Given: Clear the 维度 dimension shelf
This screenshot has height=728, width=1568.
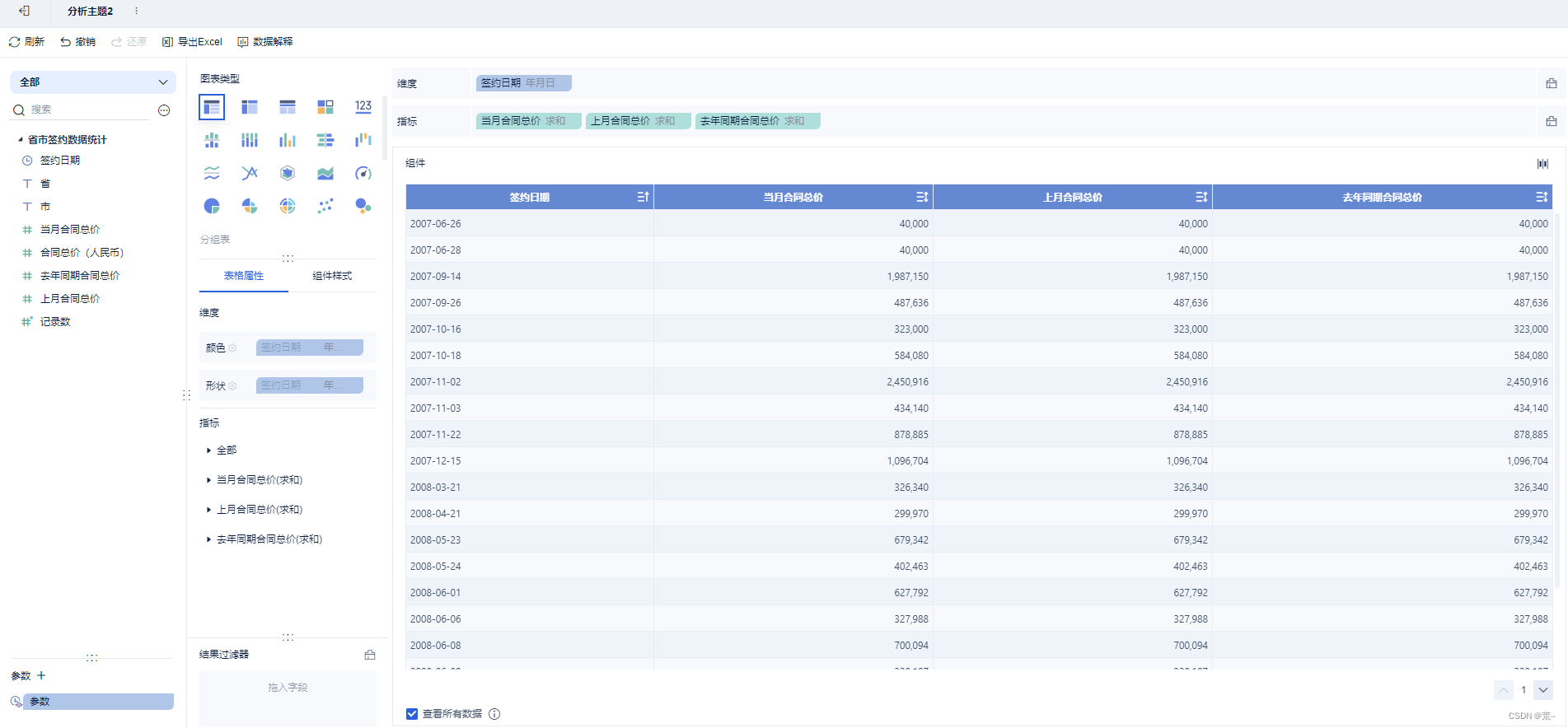Looking at the screenshot, I should (x=1552, y=83).
